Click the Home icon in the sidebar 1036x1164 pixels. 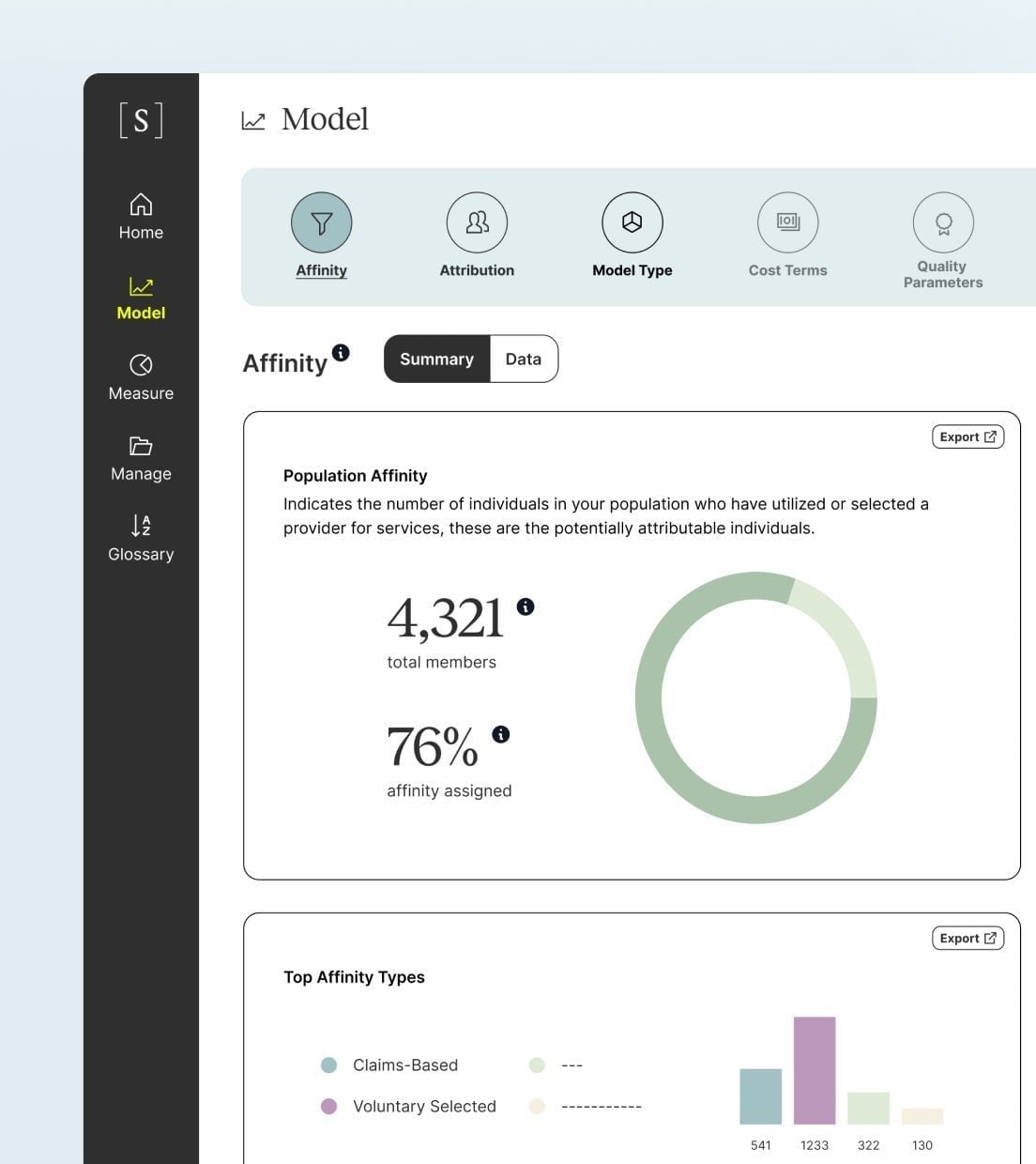tap(141, 205)
